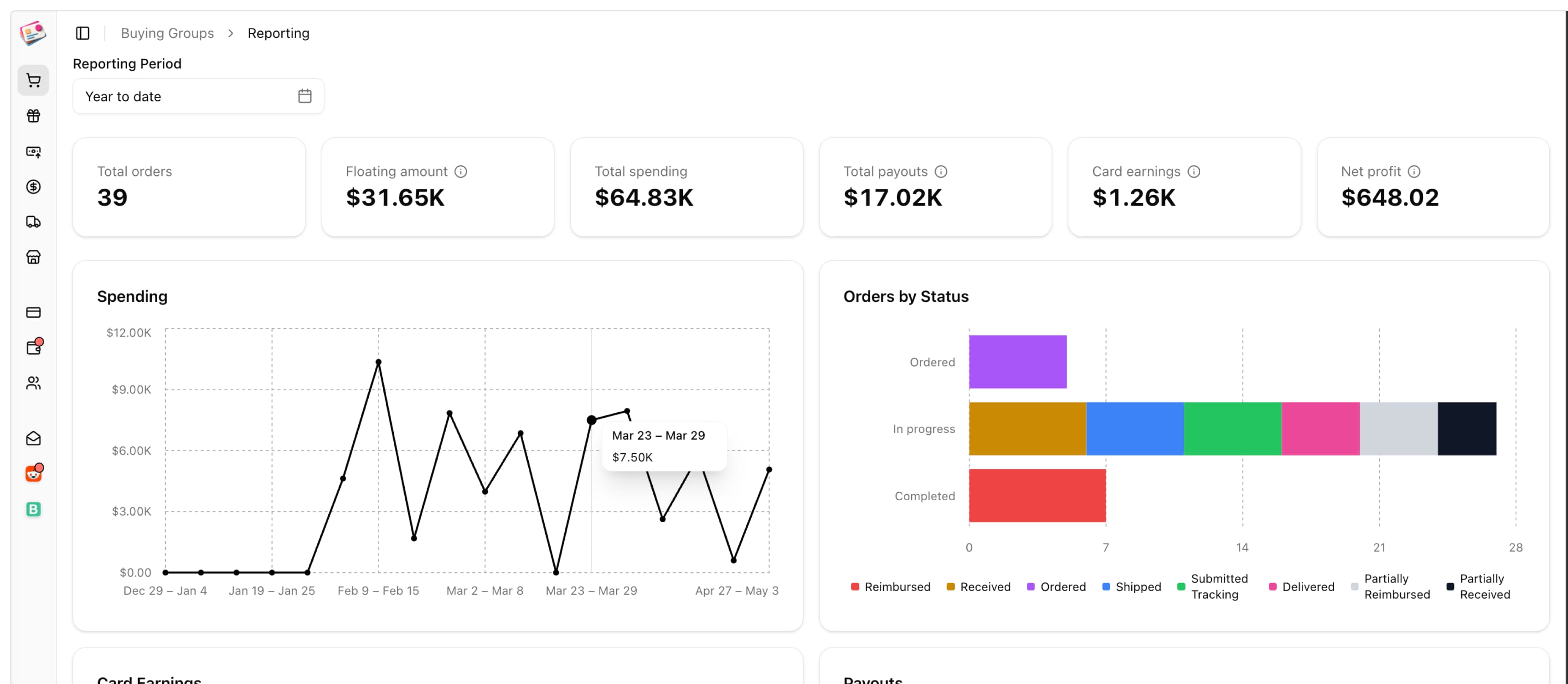Image resolution: width=1568 pixels, height=684 pixels.
Task: Click the purple Ordered bar
Action: [1018, 362]
